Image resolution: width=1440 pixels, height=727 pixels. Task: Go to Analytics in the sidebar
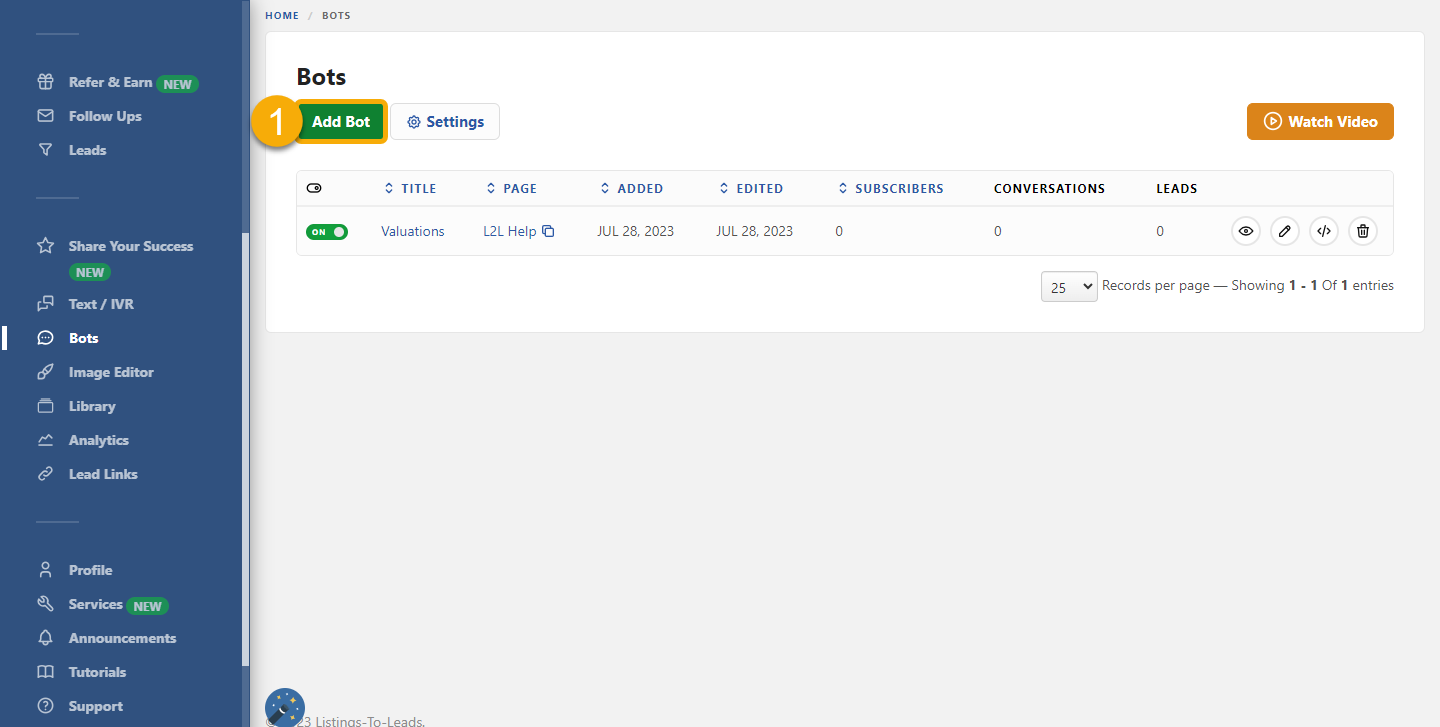(98, 440)
